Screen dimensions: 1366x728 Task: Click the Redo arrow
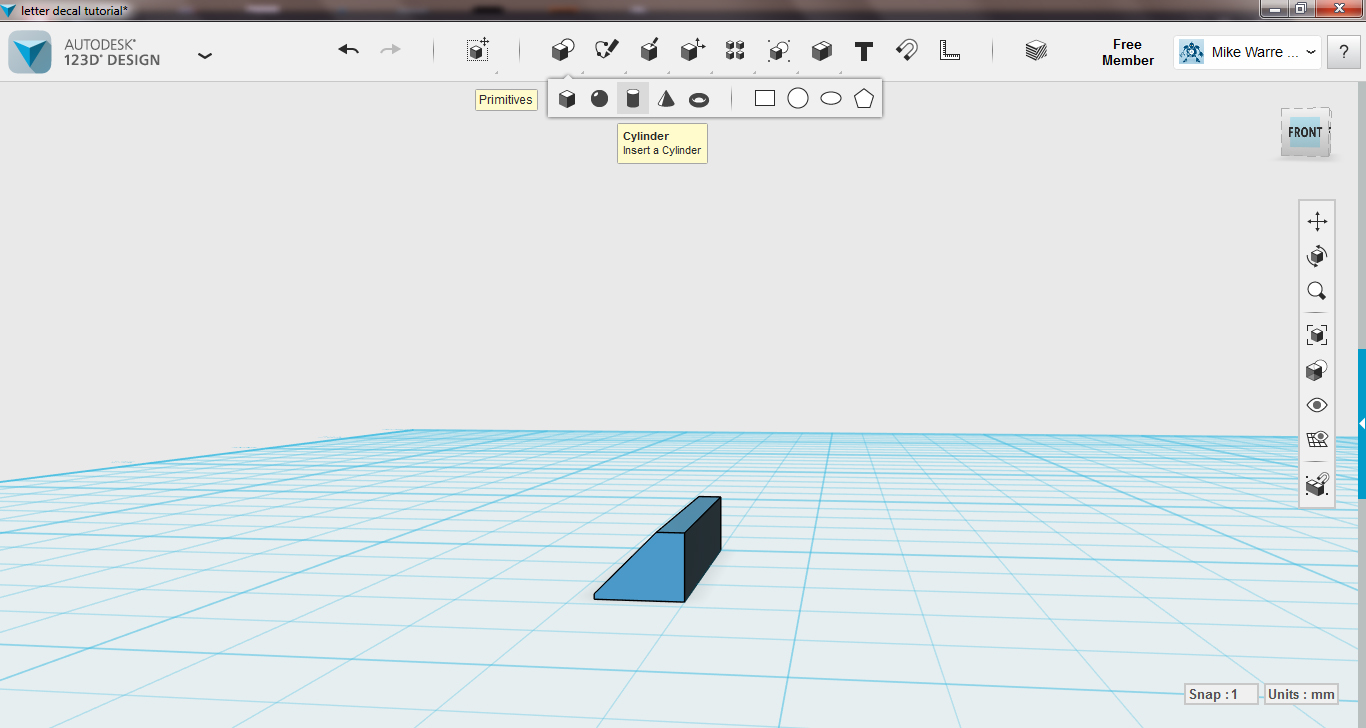point(390,50)
